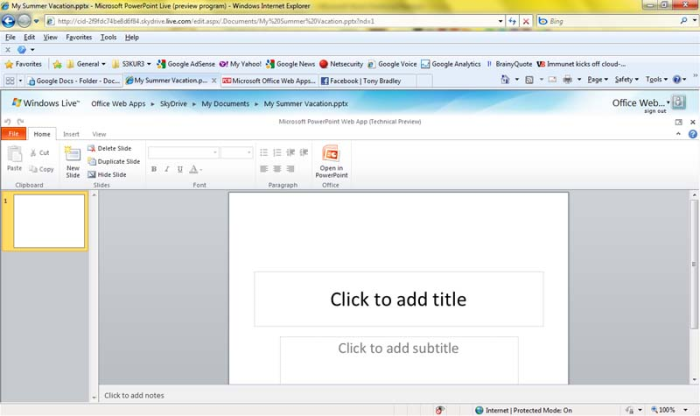This screenshot has height=416, width=700.
Task: Open the font name dropdown
Action: [215, 153]
